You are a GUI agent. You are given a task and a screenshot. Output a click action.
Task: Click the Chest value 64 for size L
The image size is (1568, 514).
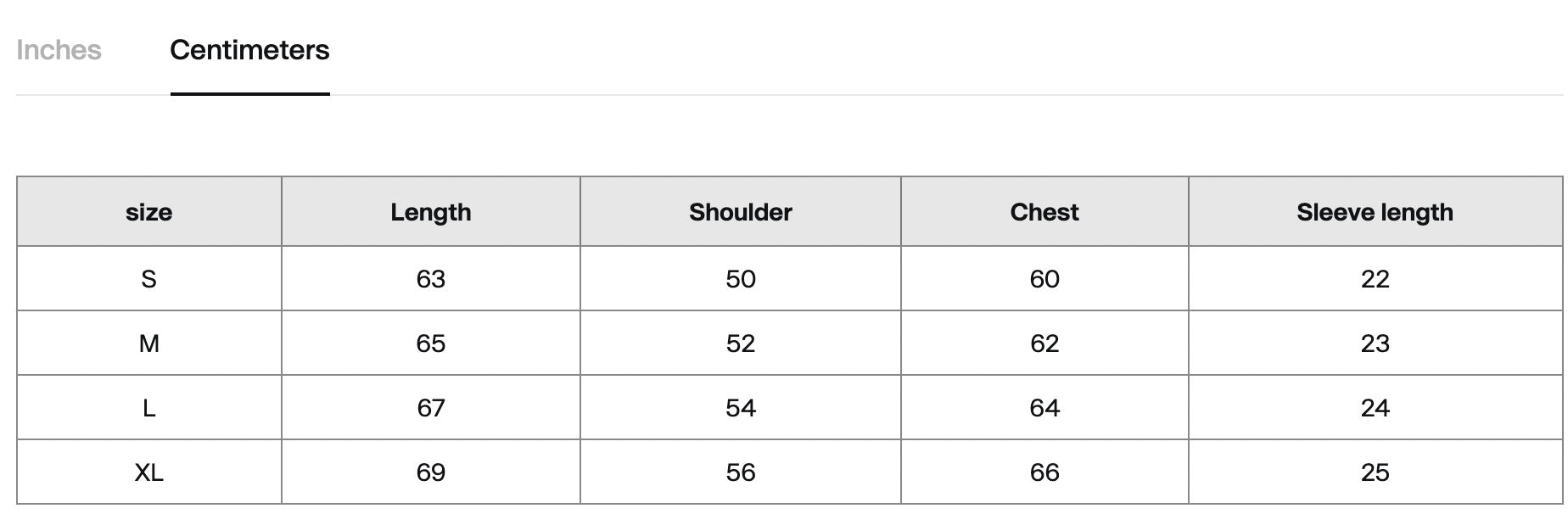(x=1044, y=408)
